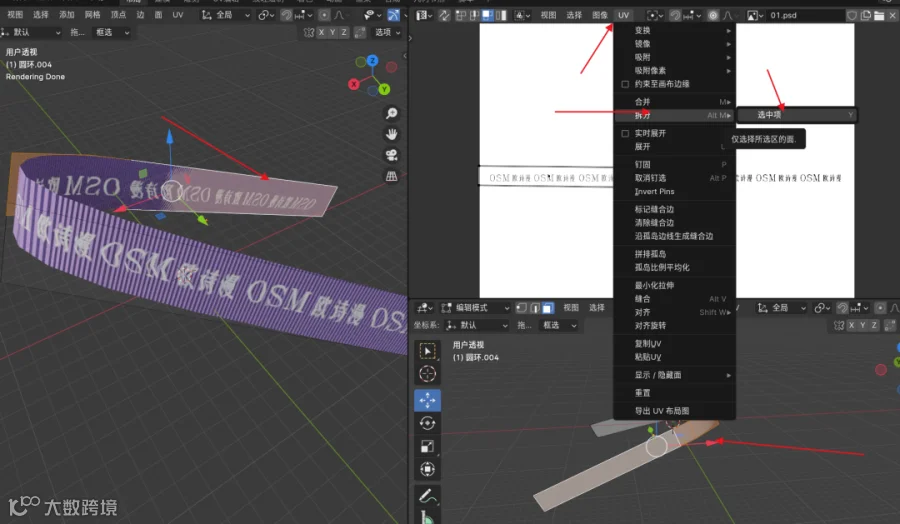Switch orthographic grid view icon
The width and height of the screenshot is (900, 524).
point(391,176)
